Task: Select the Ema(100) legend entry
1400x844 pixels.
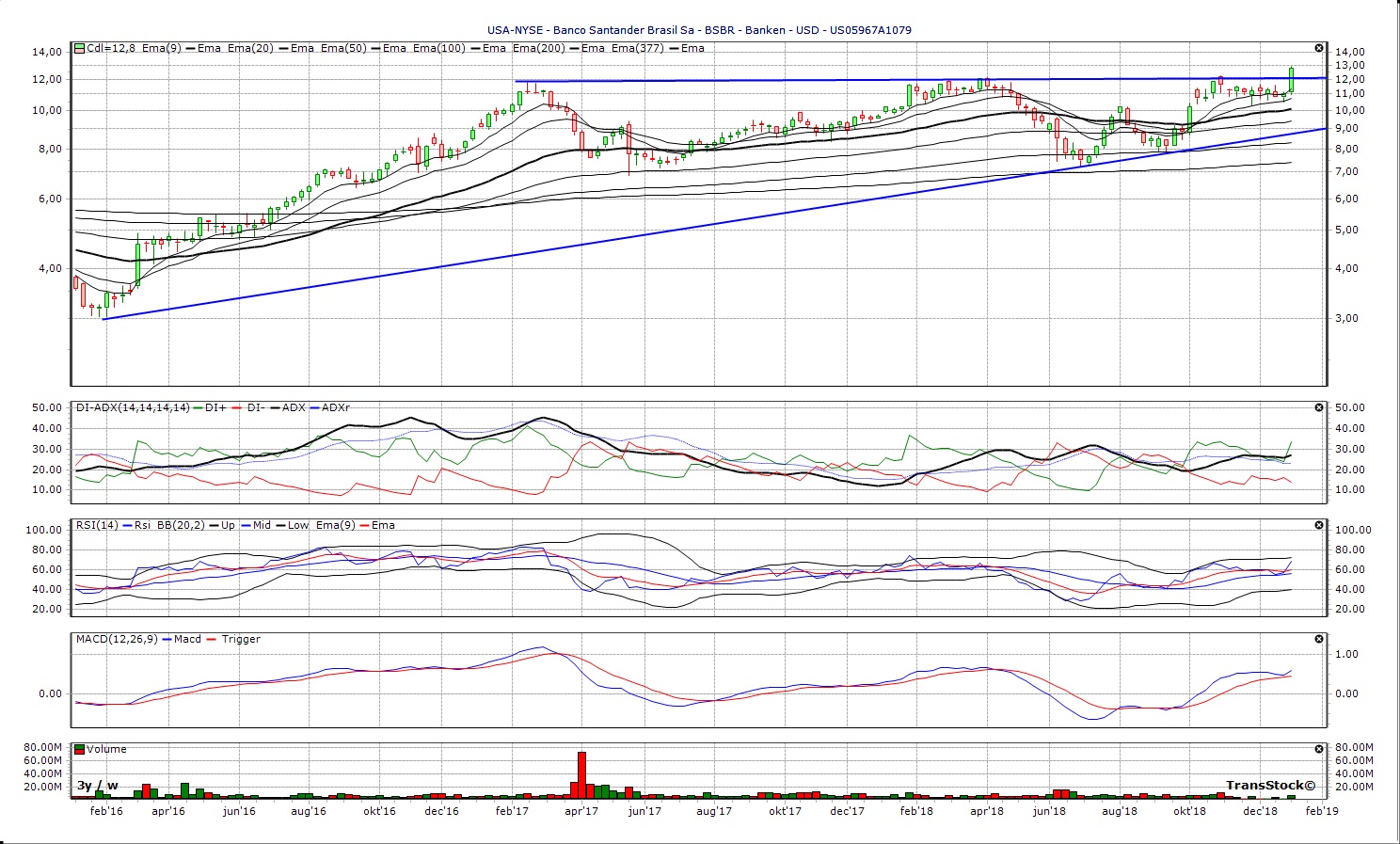Action: (x=439, y=48)
